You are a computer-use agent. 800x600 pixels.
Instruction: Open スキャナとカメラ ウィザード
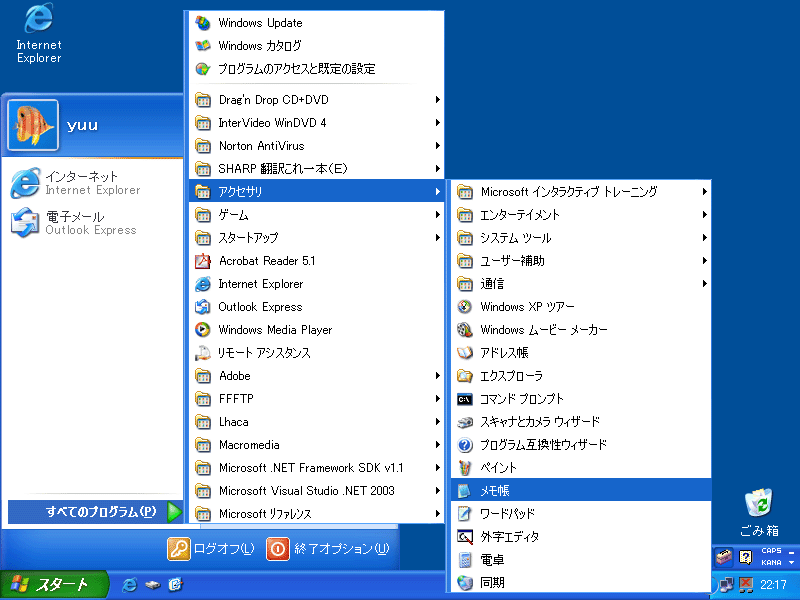(x=581, y=422)
